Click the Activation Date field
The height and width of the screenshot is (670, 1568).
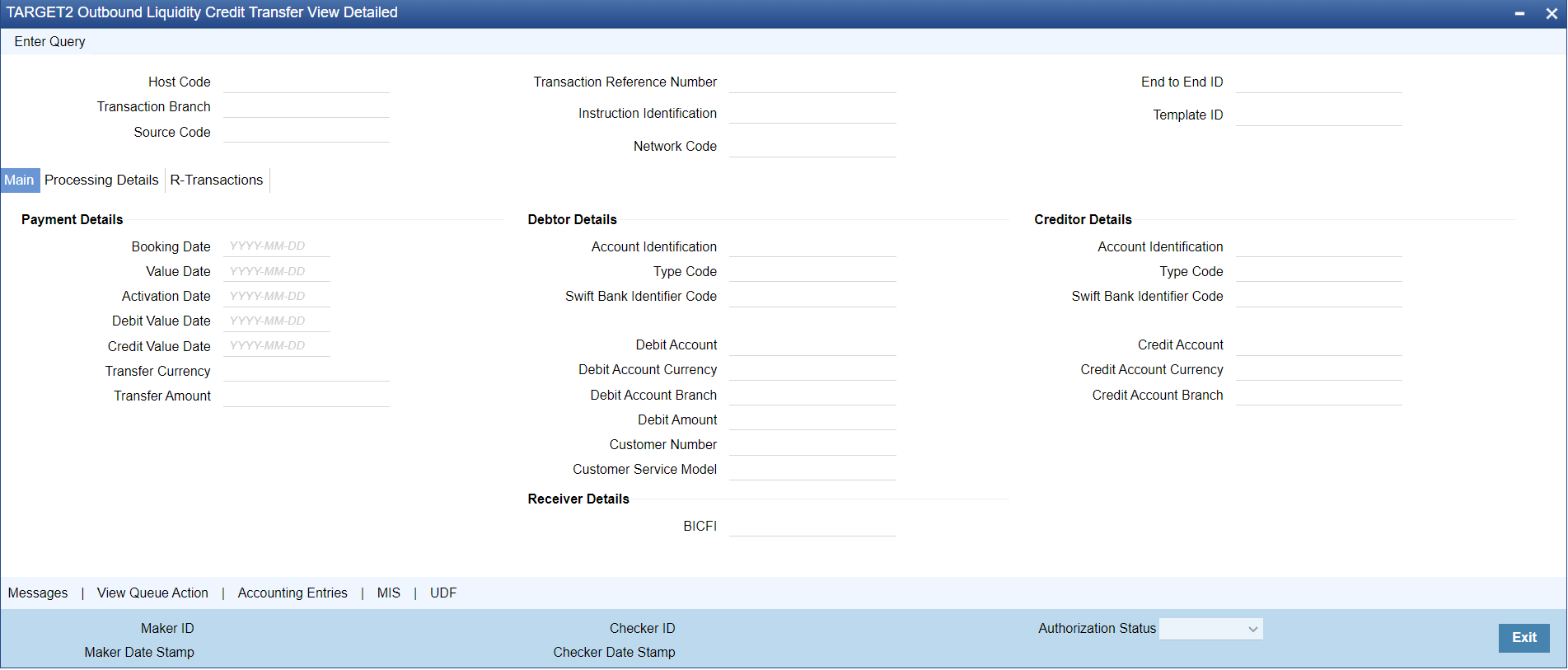277,296
